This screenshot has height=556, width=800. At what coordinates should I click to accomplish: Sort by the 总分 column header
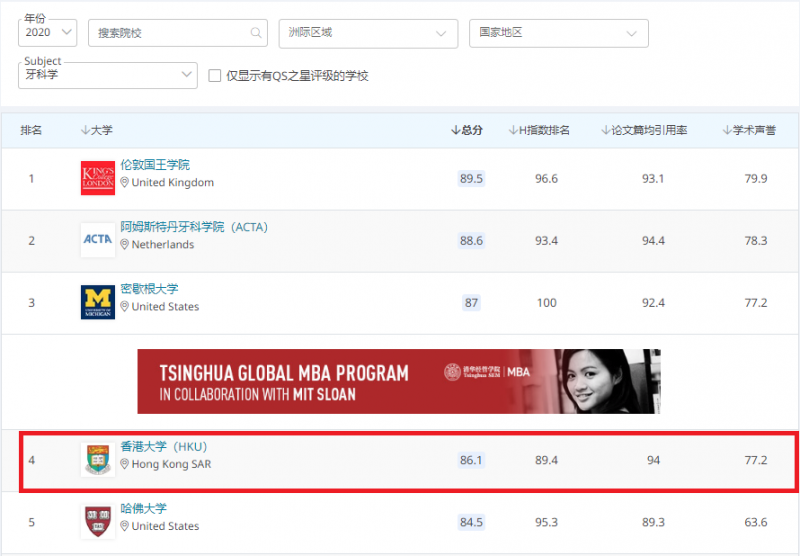[467, 130]
